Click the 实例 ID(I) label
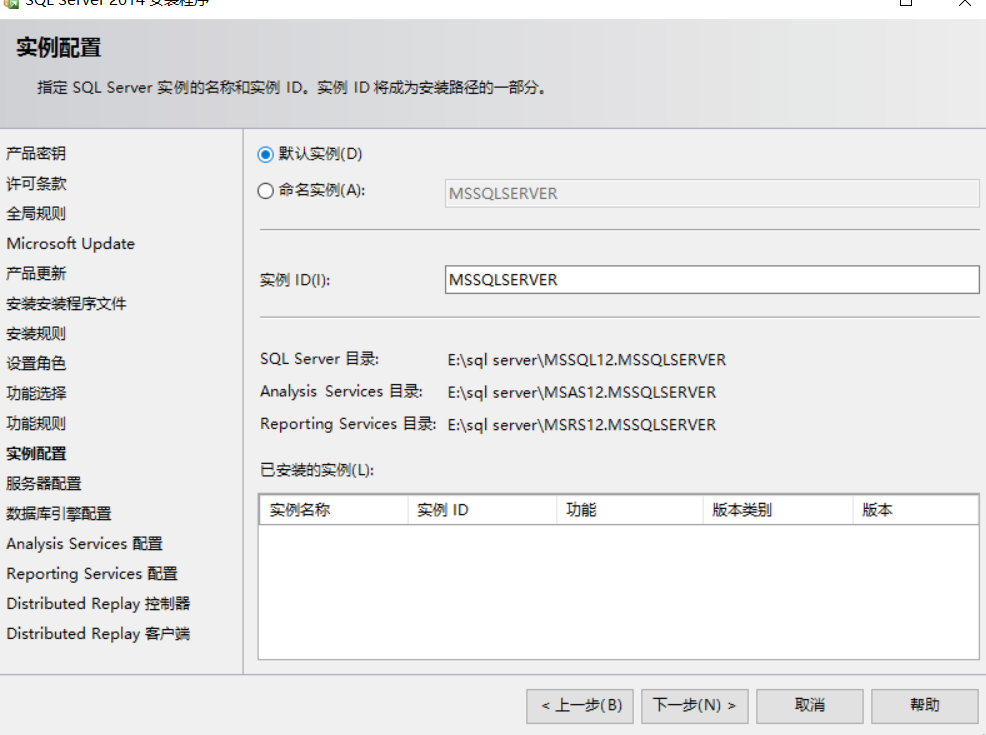This screenshot has height=735, width=986. coord(295,280)
